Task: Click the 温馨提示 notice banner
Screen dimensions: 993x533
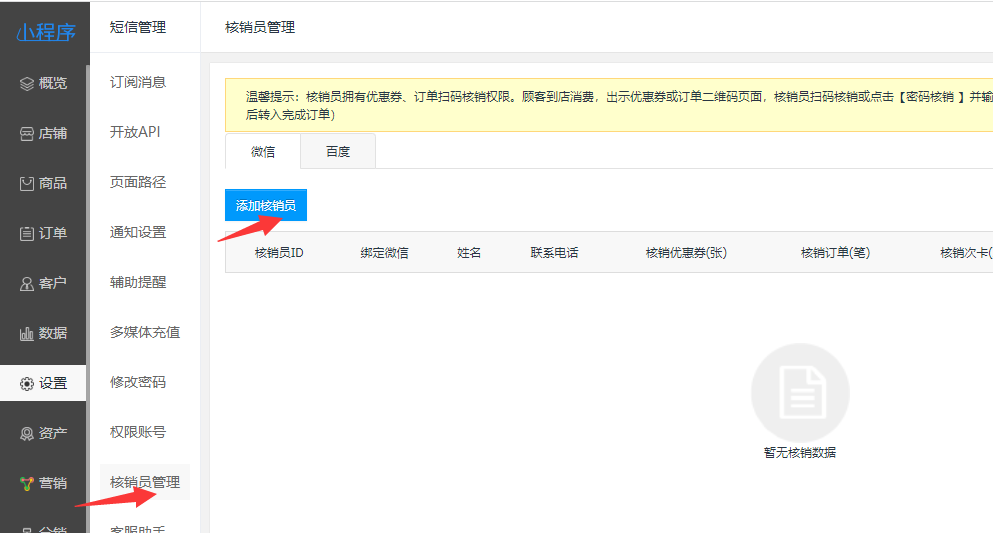Action: tap(609, 105)
